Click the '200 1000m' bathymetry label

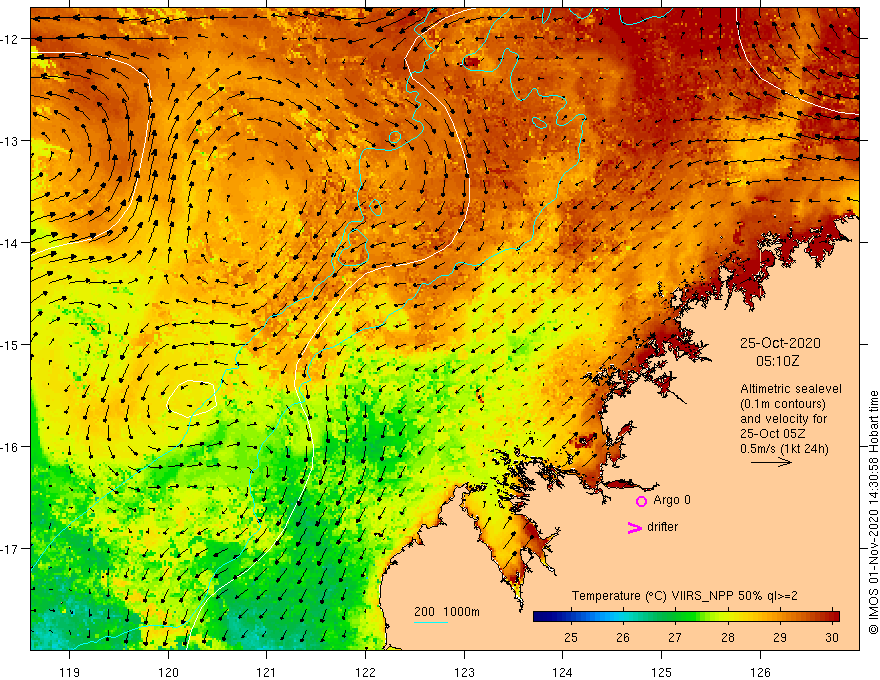[447, 612]
